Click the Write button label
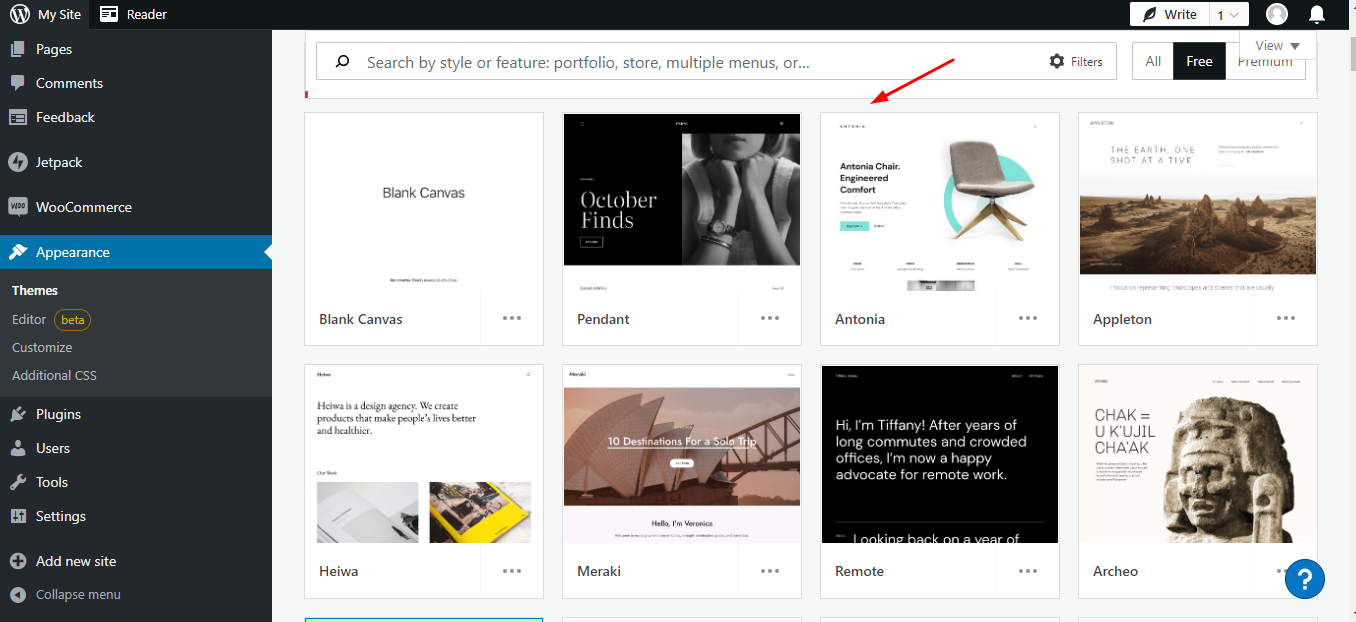 [x=1181, y=14]
